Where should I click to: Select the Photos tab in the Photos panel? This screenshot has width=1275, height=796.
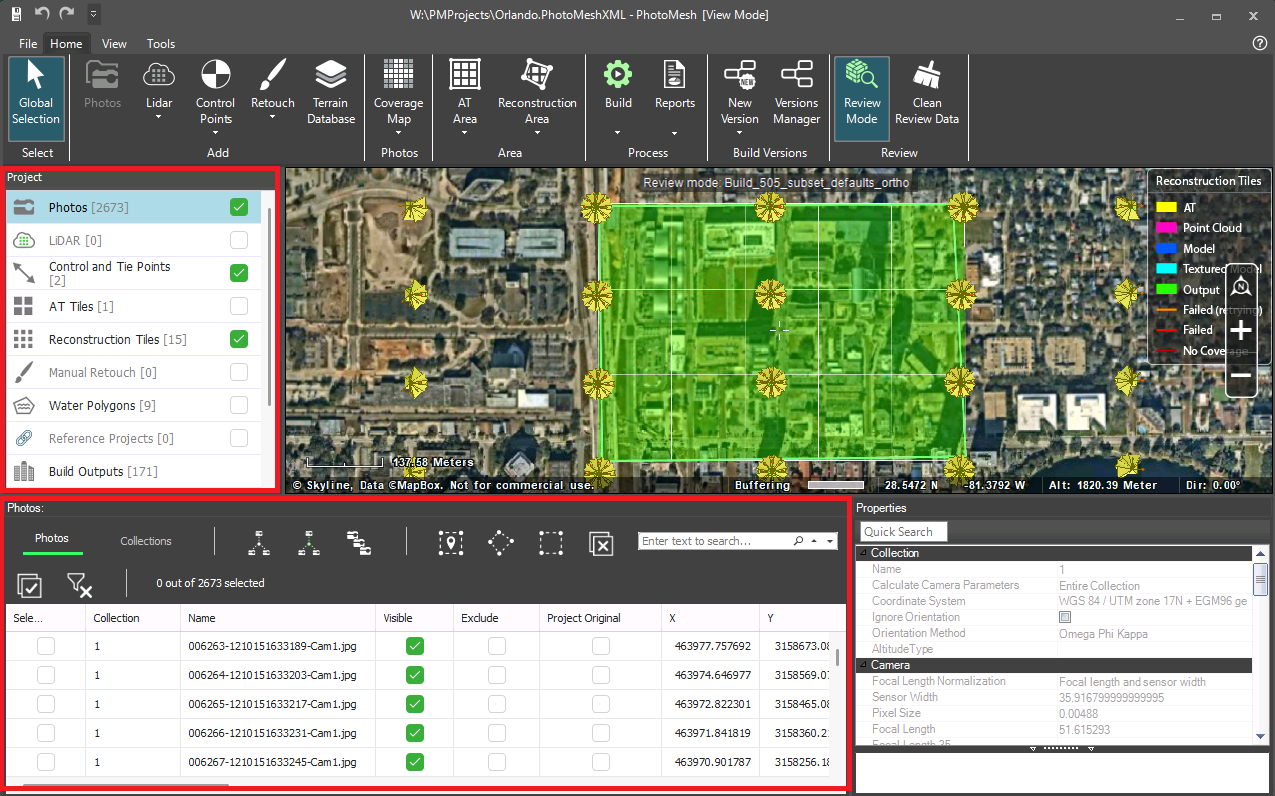(52, 539)
